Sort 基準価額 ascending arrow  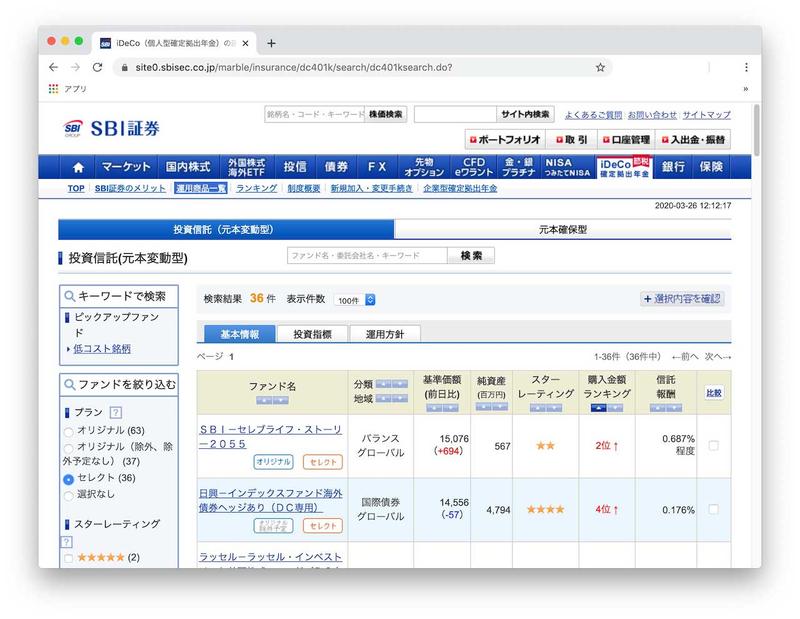434,408
